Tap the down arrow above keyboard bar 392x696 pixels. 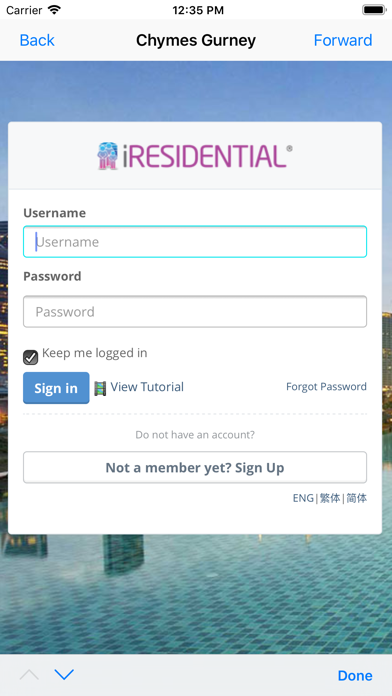(64, 675)
